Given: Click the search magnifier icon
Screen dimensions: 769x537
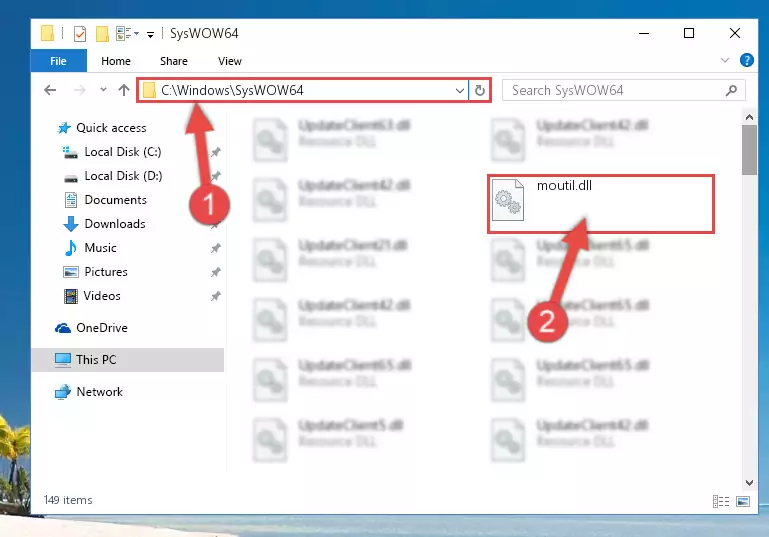Looking at the screenshot, I should pyautogui.click(x=731, y=90).
